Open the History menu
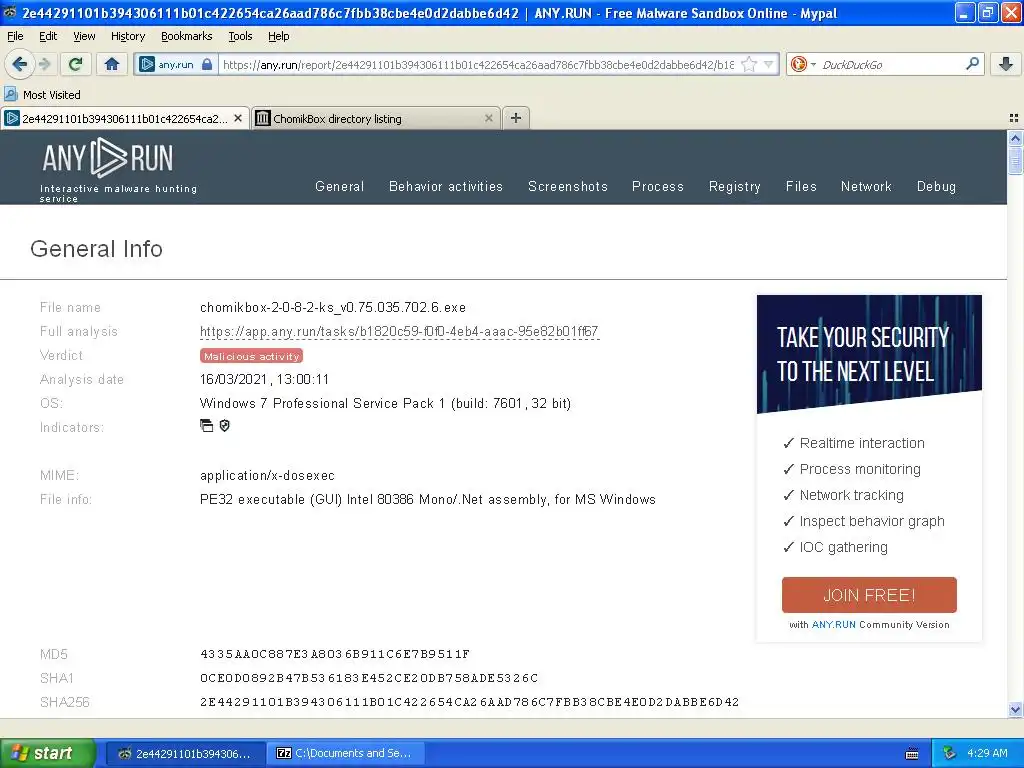Viewport: 1024px width, 768px height. 128,36
